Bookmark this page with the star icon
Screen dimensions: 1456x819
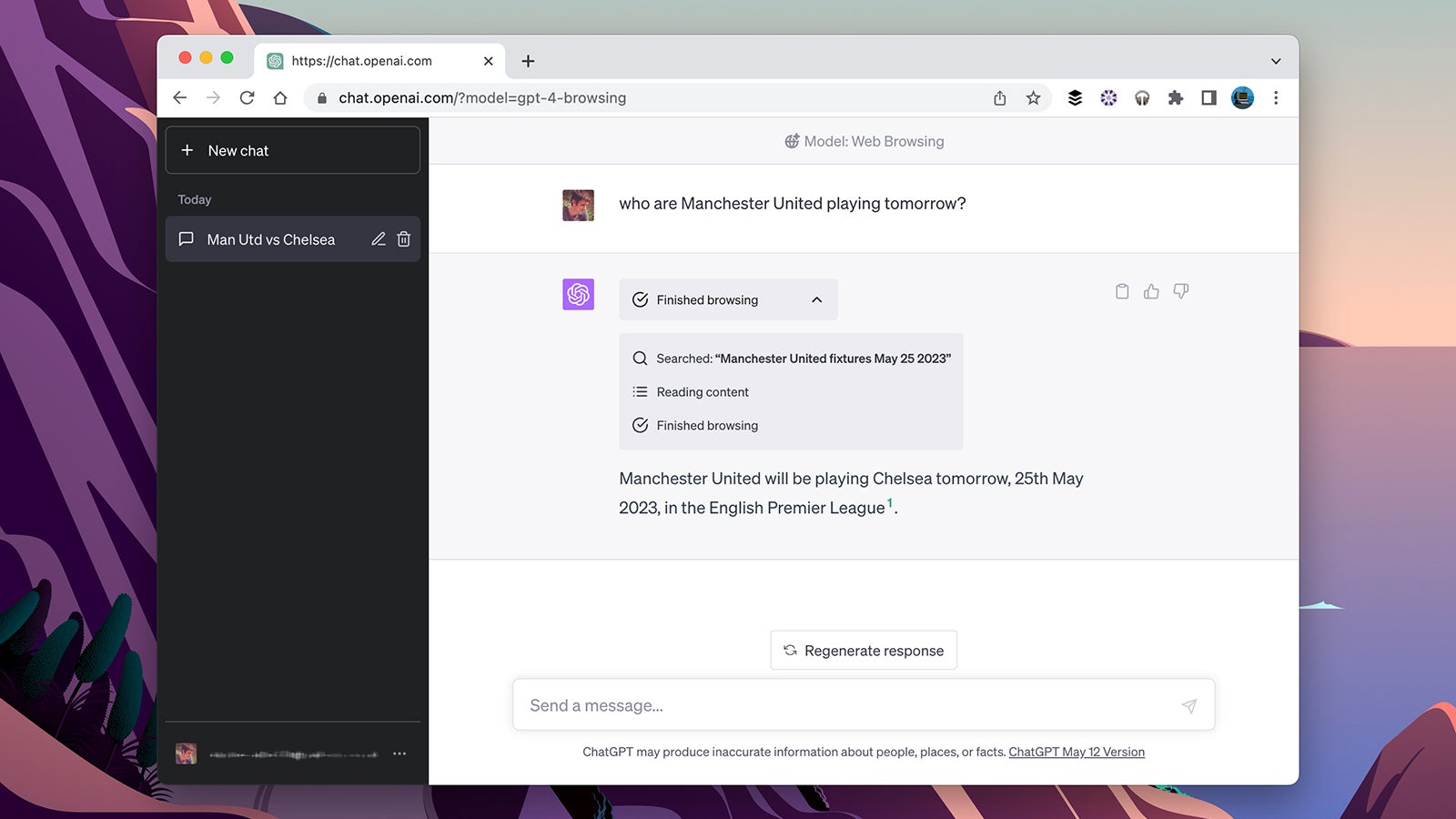(1033, 98)
